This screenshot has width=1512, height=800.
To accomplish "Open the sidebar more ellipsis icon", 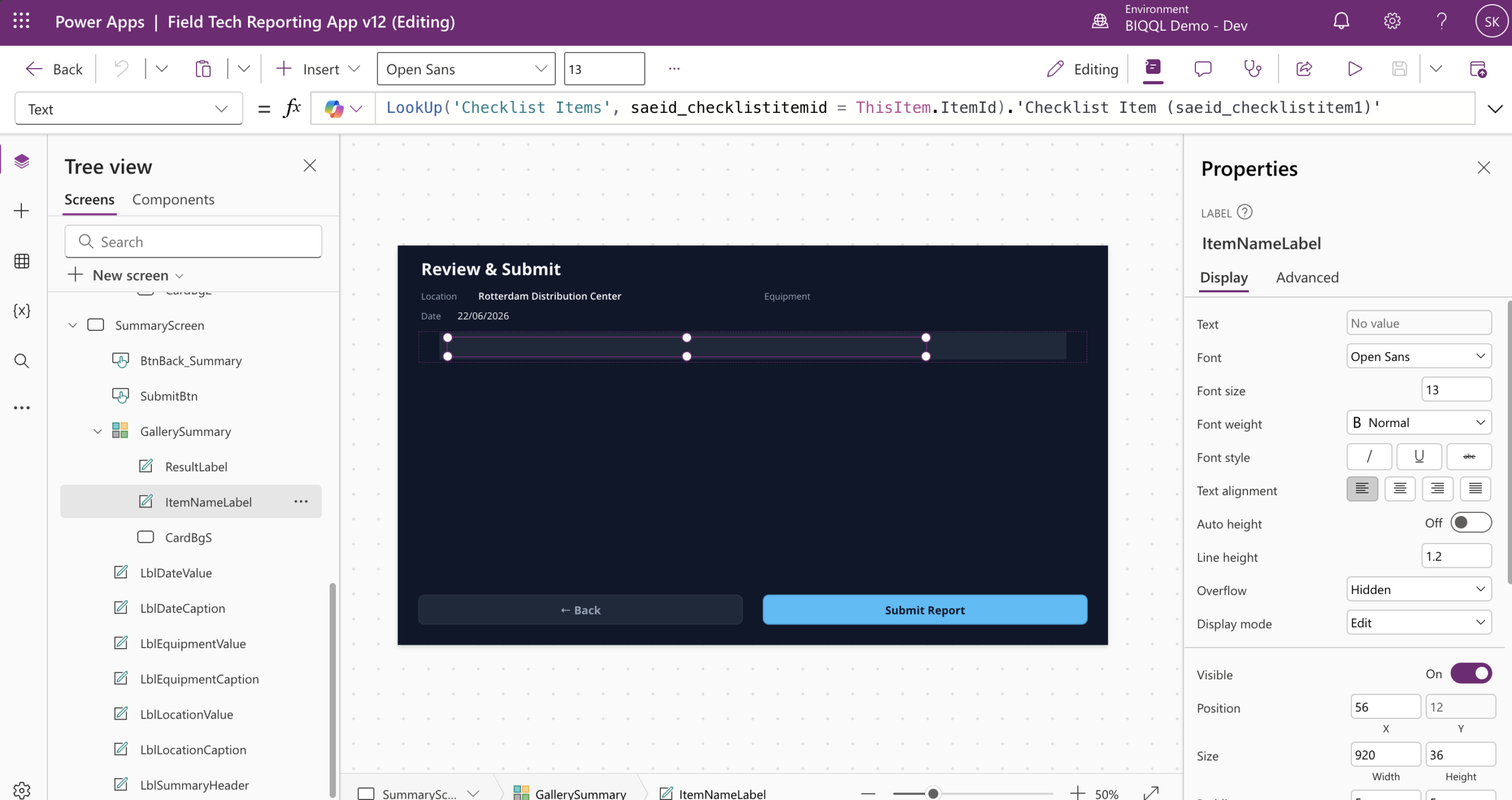I will [x=22, y=408].
